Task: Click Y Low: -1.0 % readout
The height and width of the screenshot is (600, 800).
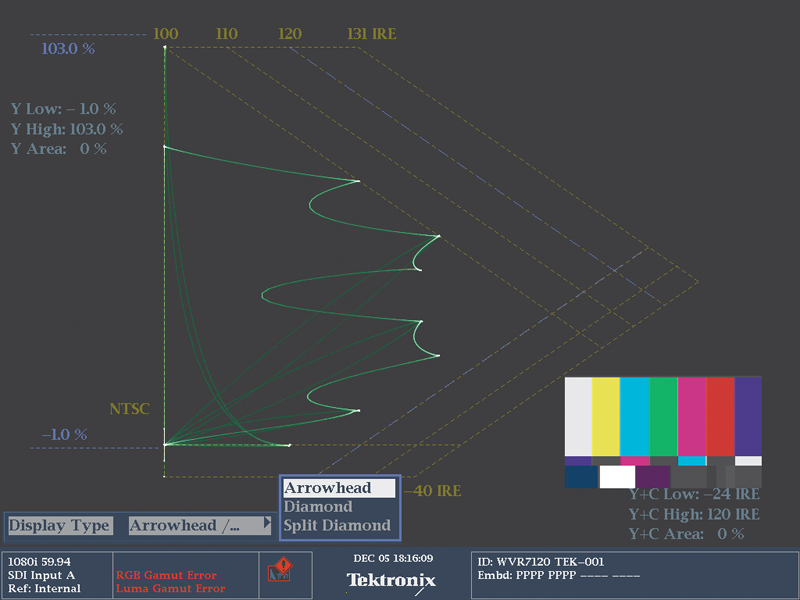Action: coord(64,109)
